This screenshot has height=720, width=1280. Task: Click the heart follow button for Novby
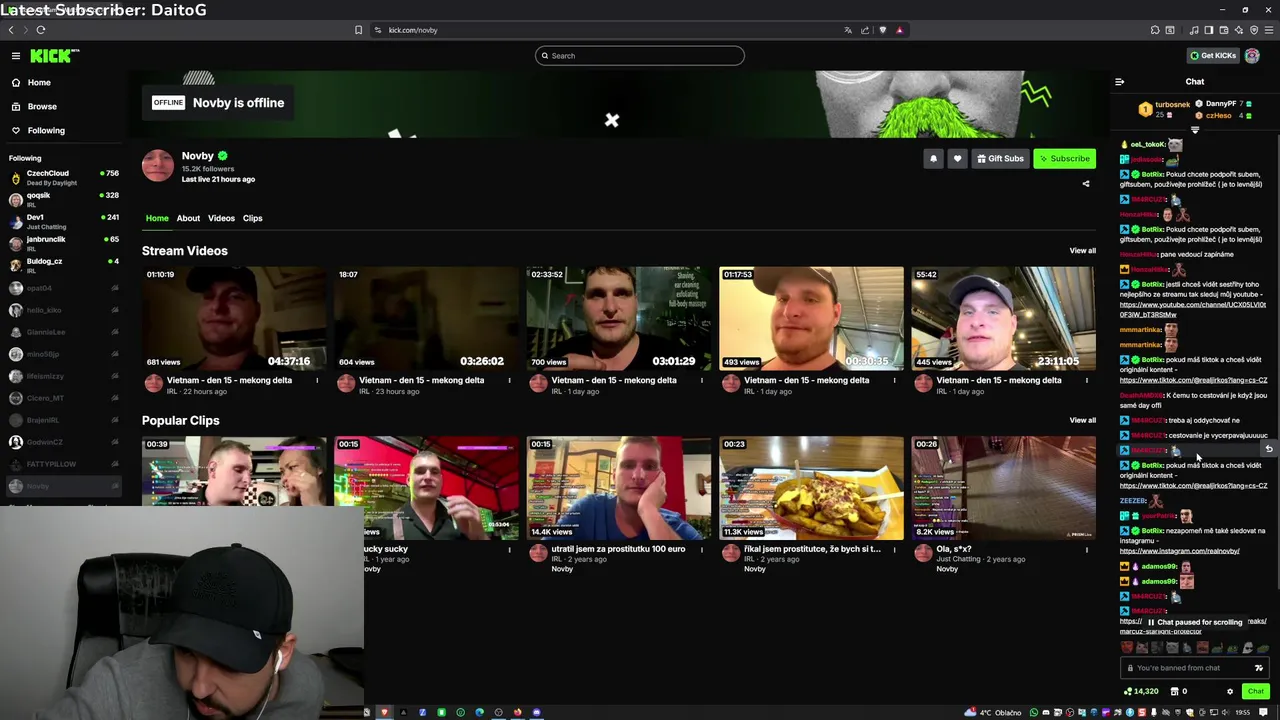pyautogui.click(x=957, y=158)
